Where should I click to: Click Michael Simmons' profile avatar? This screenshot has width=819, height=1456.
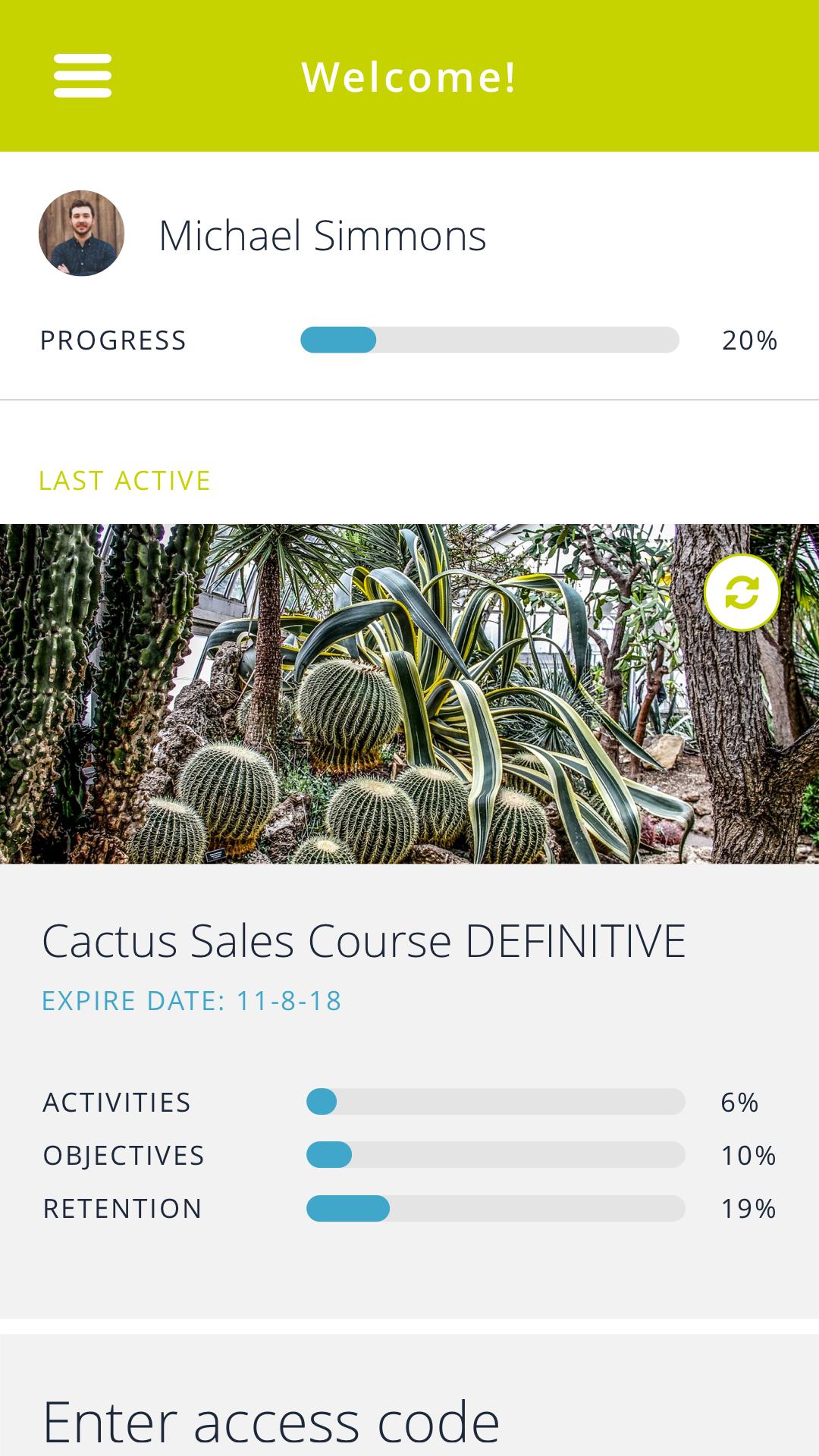pyautogui.click(x=81, y=233)
